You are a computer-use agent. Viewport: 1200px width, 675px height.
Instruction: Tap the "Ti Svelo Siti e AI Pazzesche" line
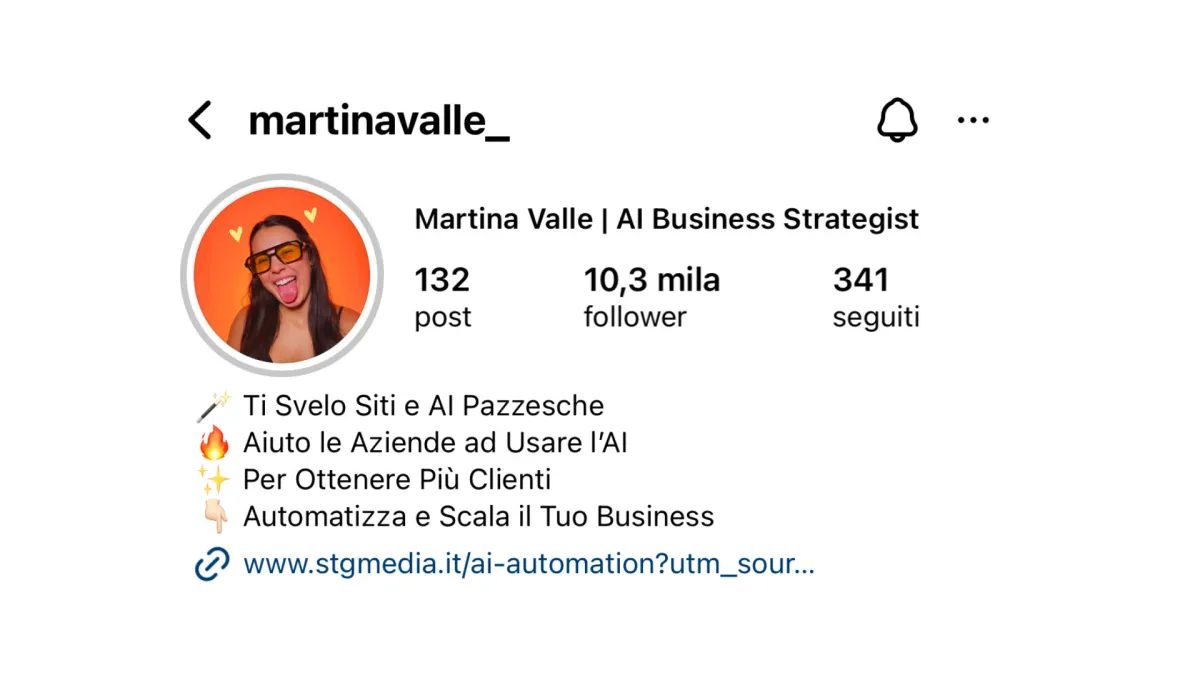point(423,406)
